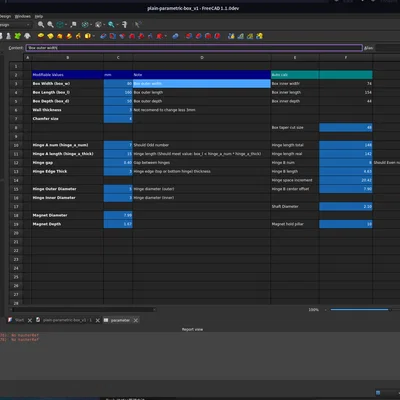Open the Windows menu
Image resolution: width=400 pixels, height=400 pixels.
[23, 16]
